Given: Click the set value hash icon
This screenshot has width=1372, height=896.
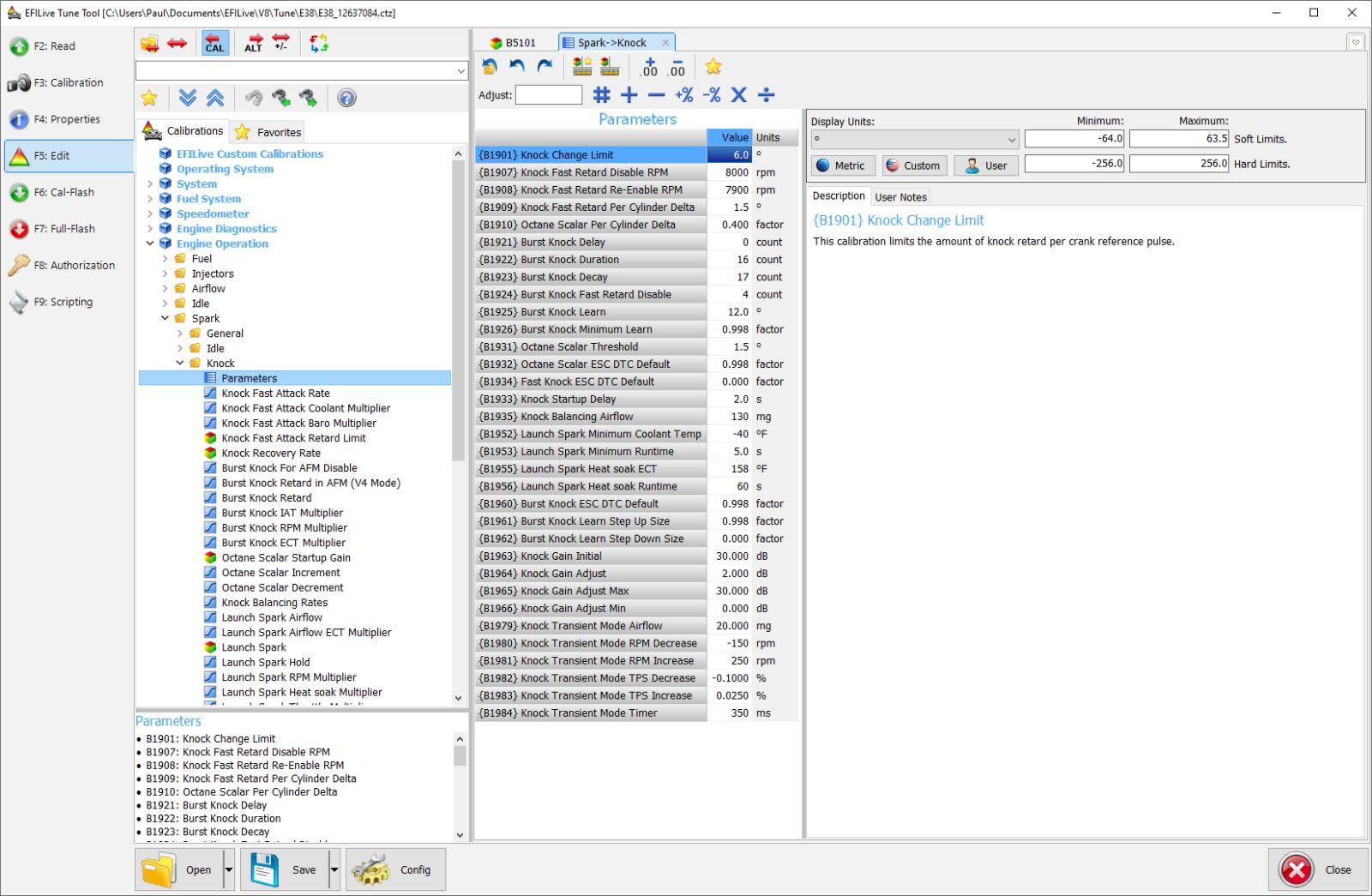Looking at the screenshot, I should click(x=602, y=95).
